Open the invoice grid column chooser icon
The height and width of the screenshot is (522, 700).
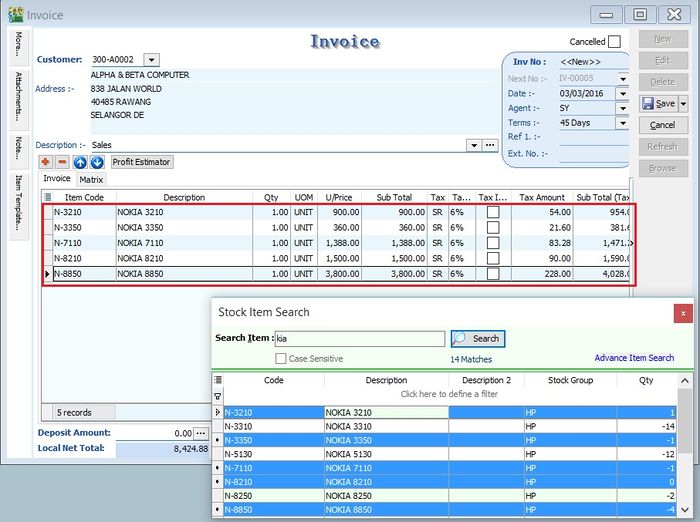pyautogui.click(x=47, y=198)
